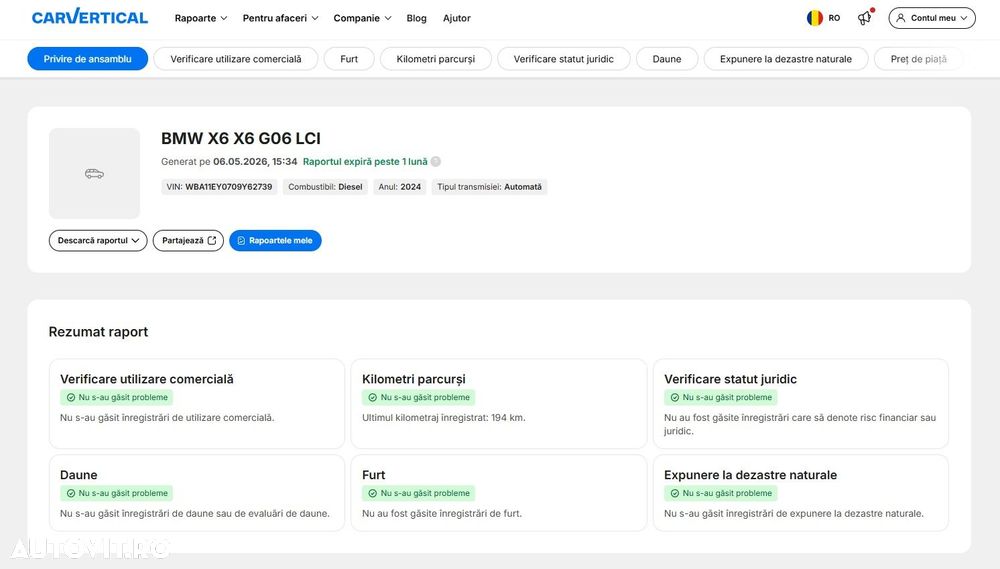Screen dimensions: 1000x569
Task: Open the Kilometri parcurși summary card
Action: tap(499, 404)
